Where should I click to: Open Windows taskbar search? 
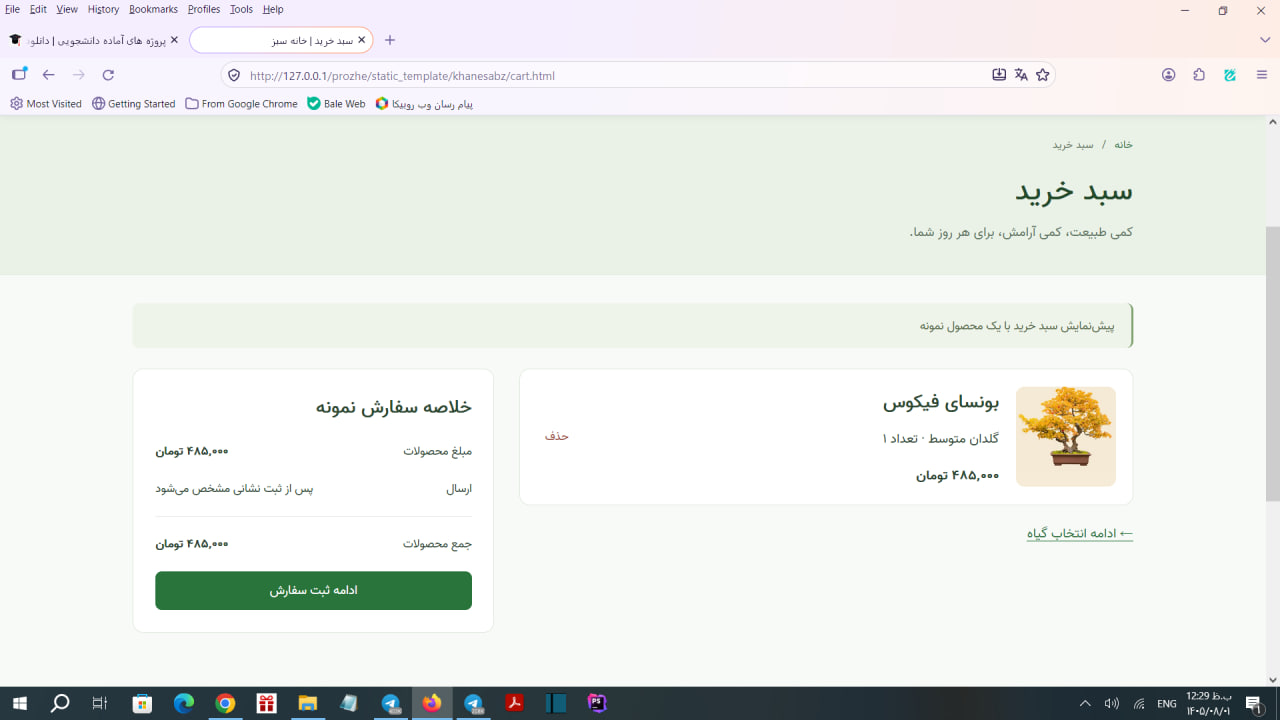[x=60, y=704]
